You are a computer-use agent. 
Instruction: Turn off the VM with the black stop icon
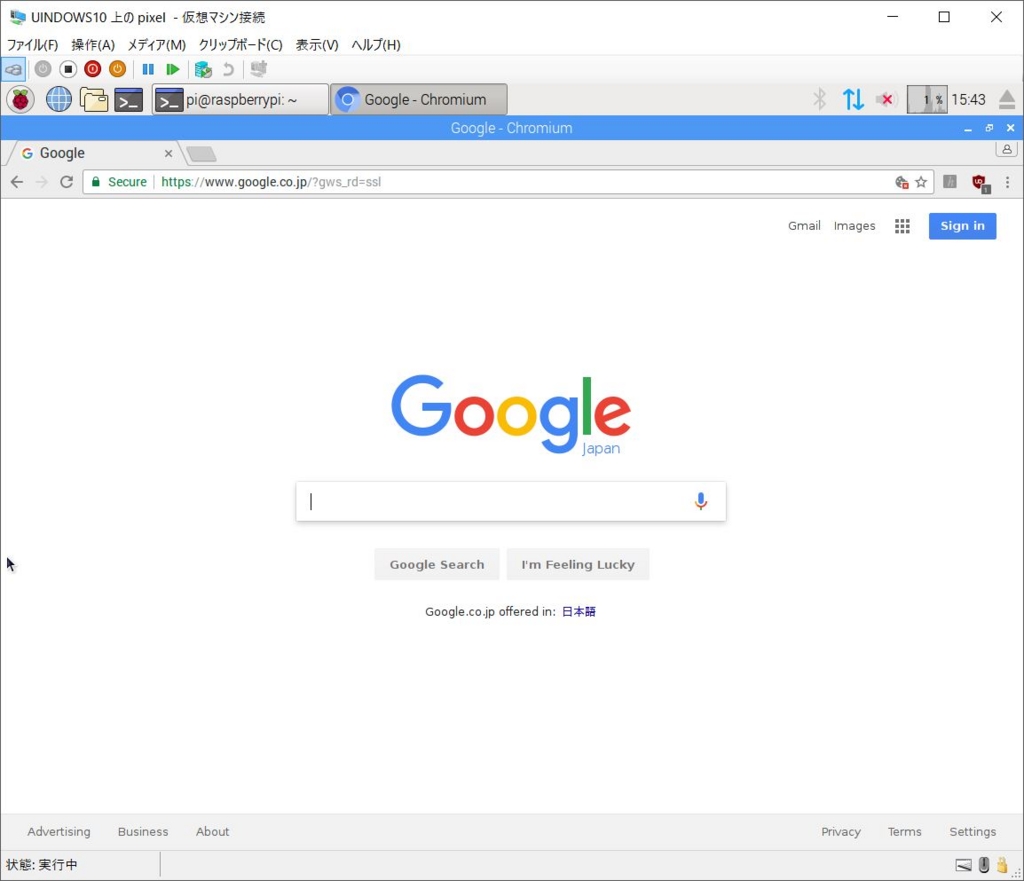coord(68,69)
